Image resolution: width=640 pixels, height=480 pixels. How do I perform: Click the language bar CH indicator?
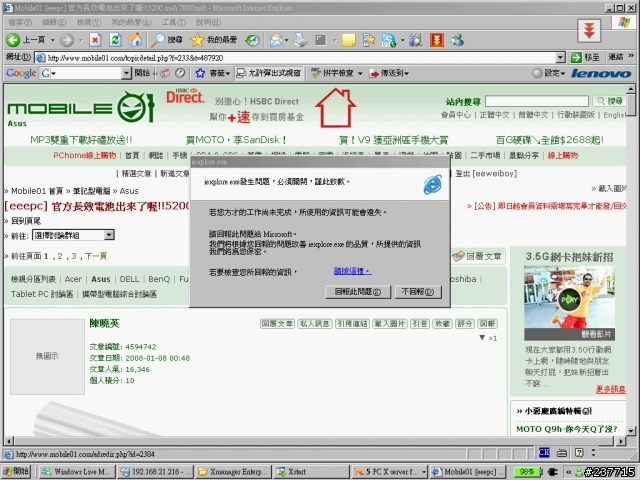click(x=544, y=452)
